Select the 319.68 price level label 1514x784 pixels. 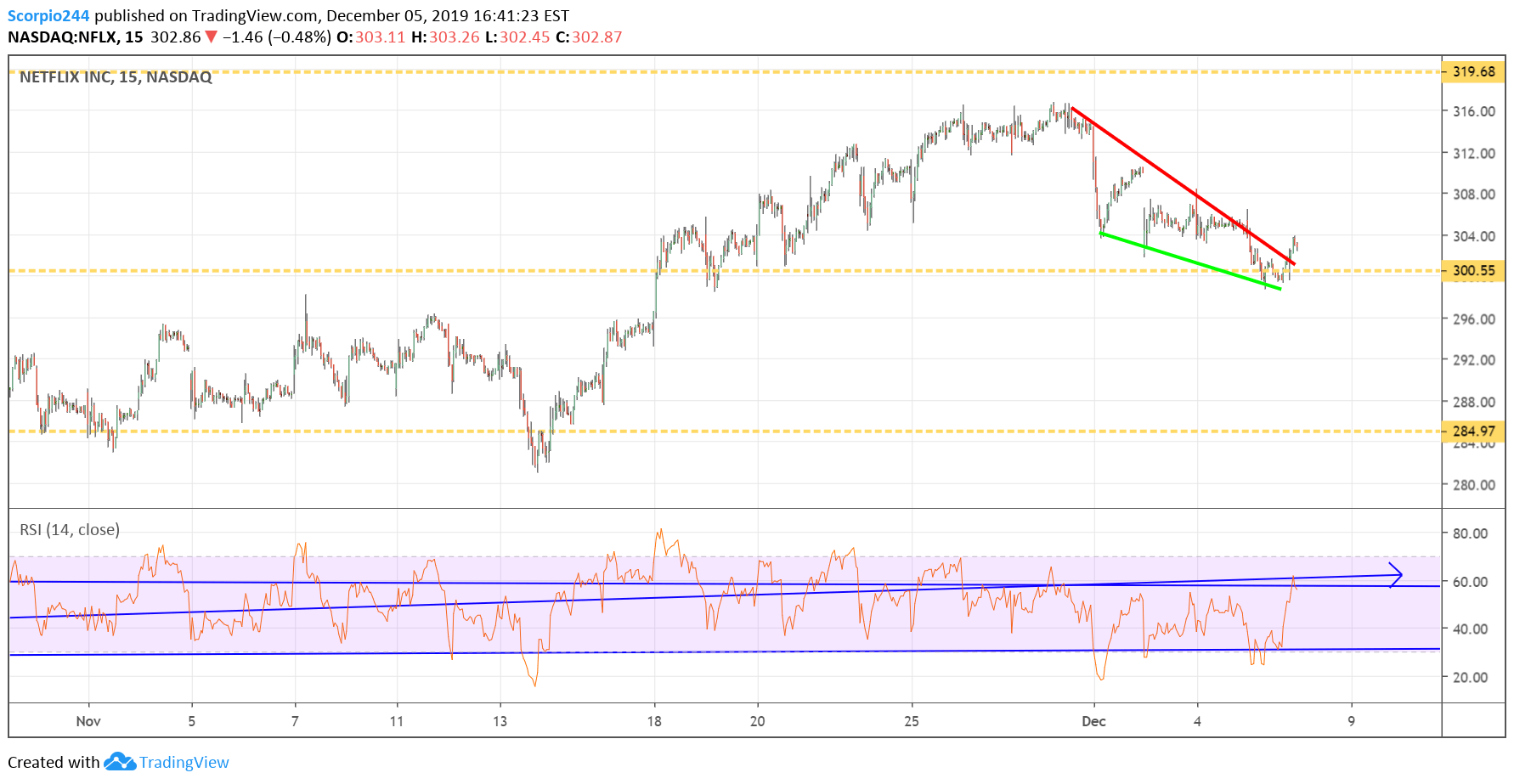pyautogui.click(x=1474, y=71)
